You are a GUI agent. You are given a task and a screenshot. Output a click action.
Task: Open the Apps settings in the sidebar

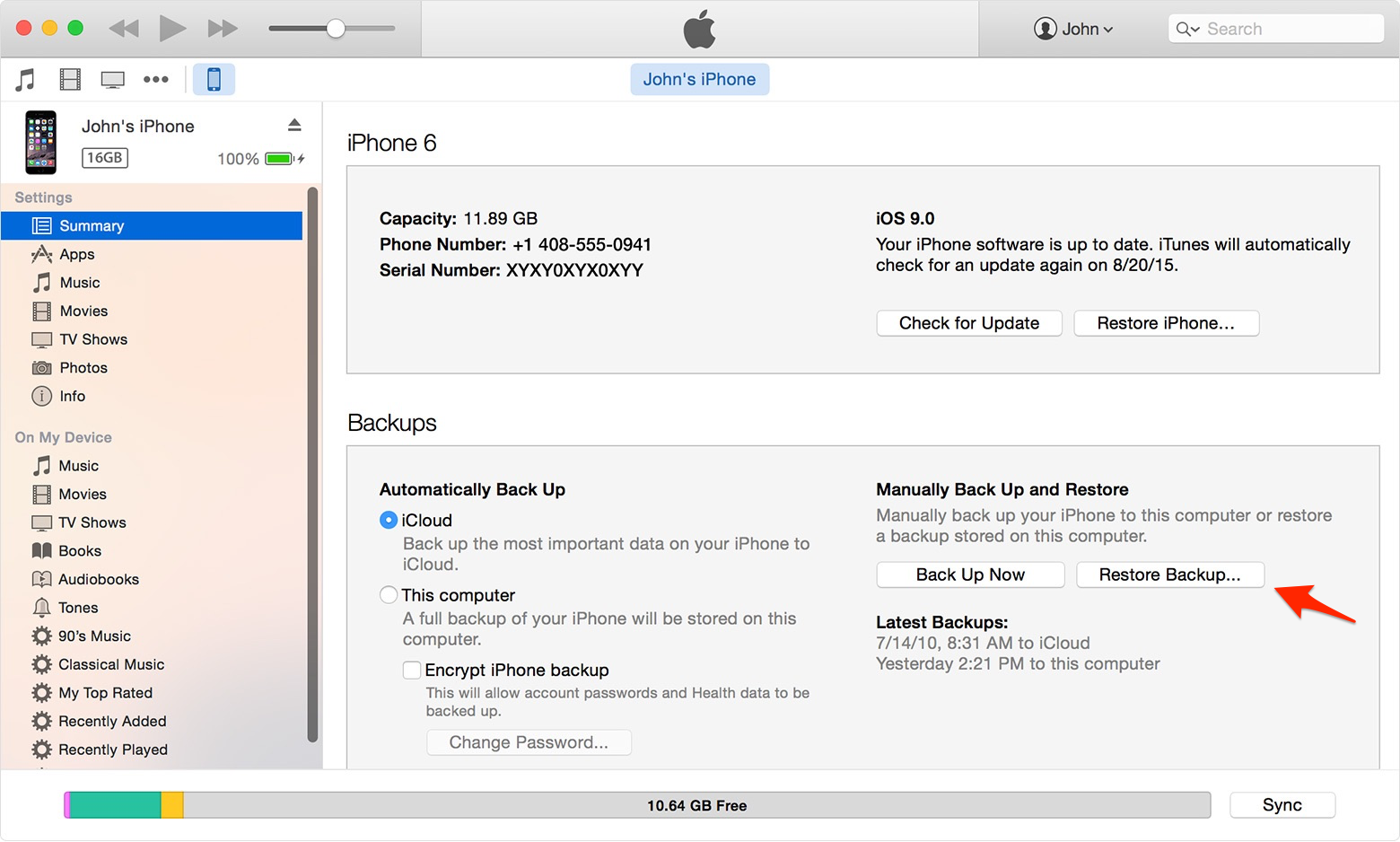click(x=75, y=254)
